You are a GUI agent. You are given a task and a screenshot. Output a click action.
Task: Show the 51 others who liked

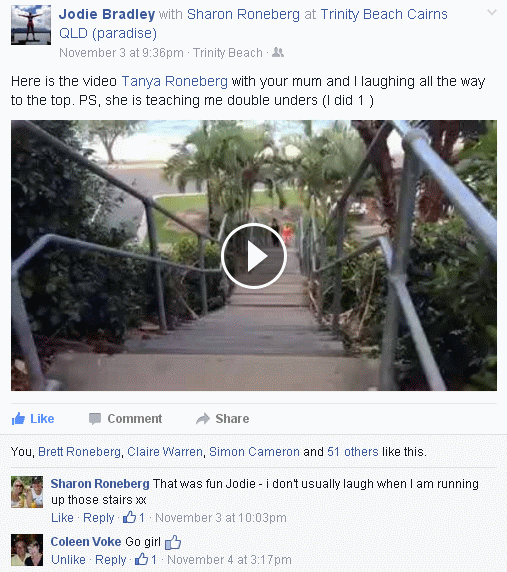pos(353,452)
